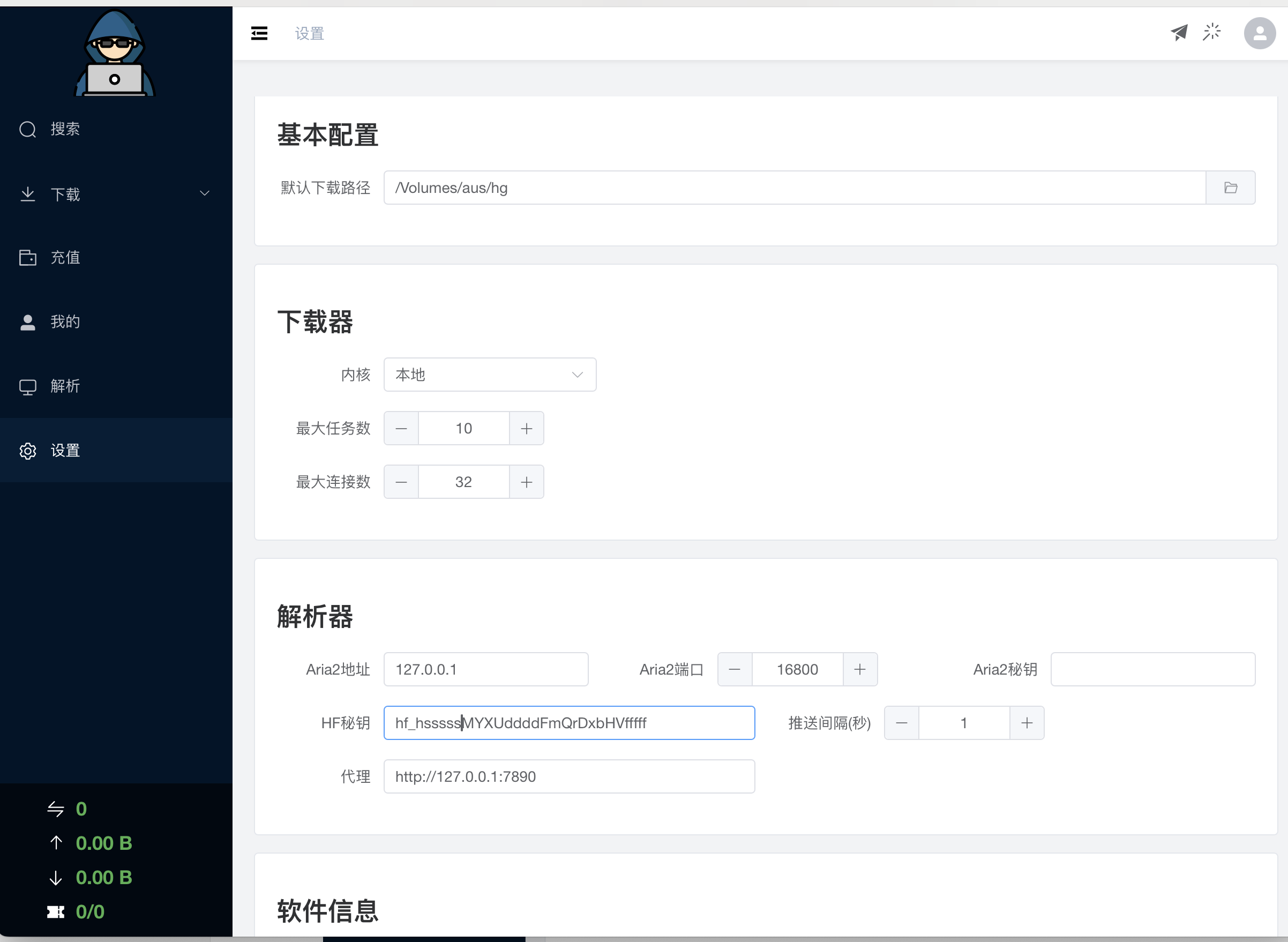Image resolution: width=1288 pixels, height=942 pixels.
Task: Open the user avatar menu
Action: (x=1259, y=34)
